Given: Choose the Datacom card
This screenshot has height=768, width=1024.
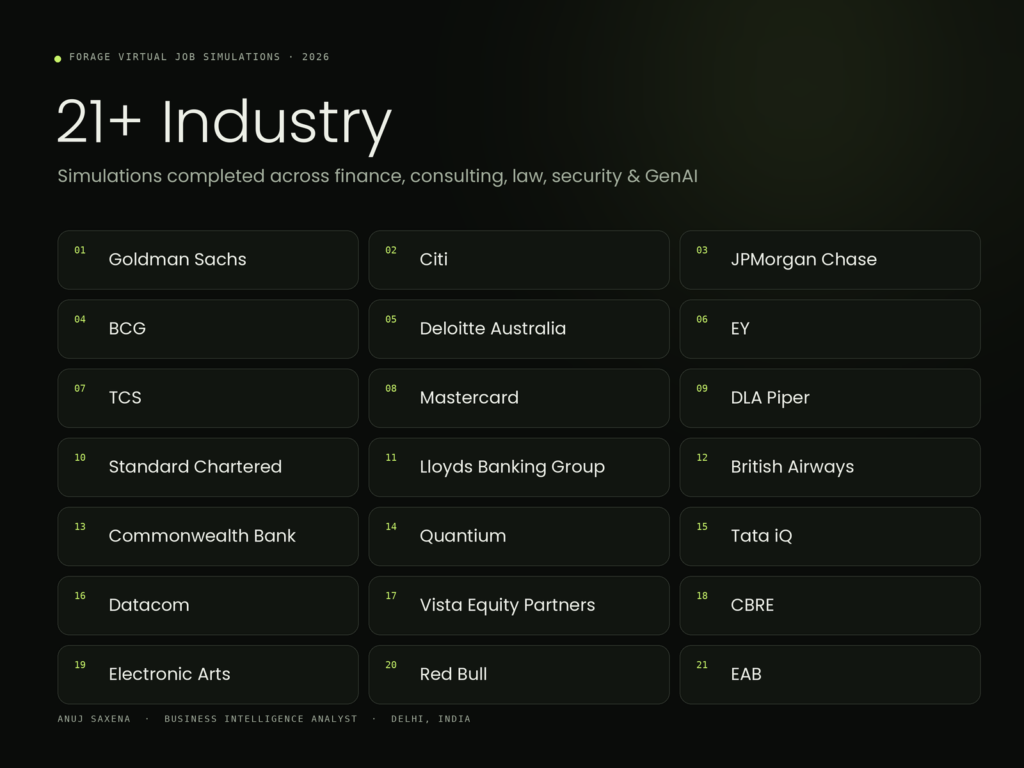Looking at the screenshot, I should click(208, 606).
